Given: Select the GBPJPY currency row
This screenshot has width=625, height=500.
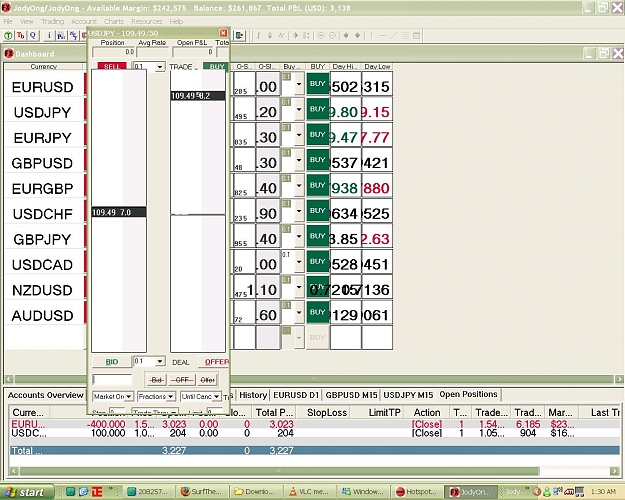Looking at the screenshot, I should (42, 239).
